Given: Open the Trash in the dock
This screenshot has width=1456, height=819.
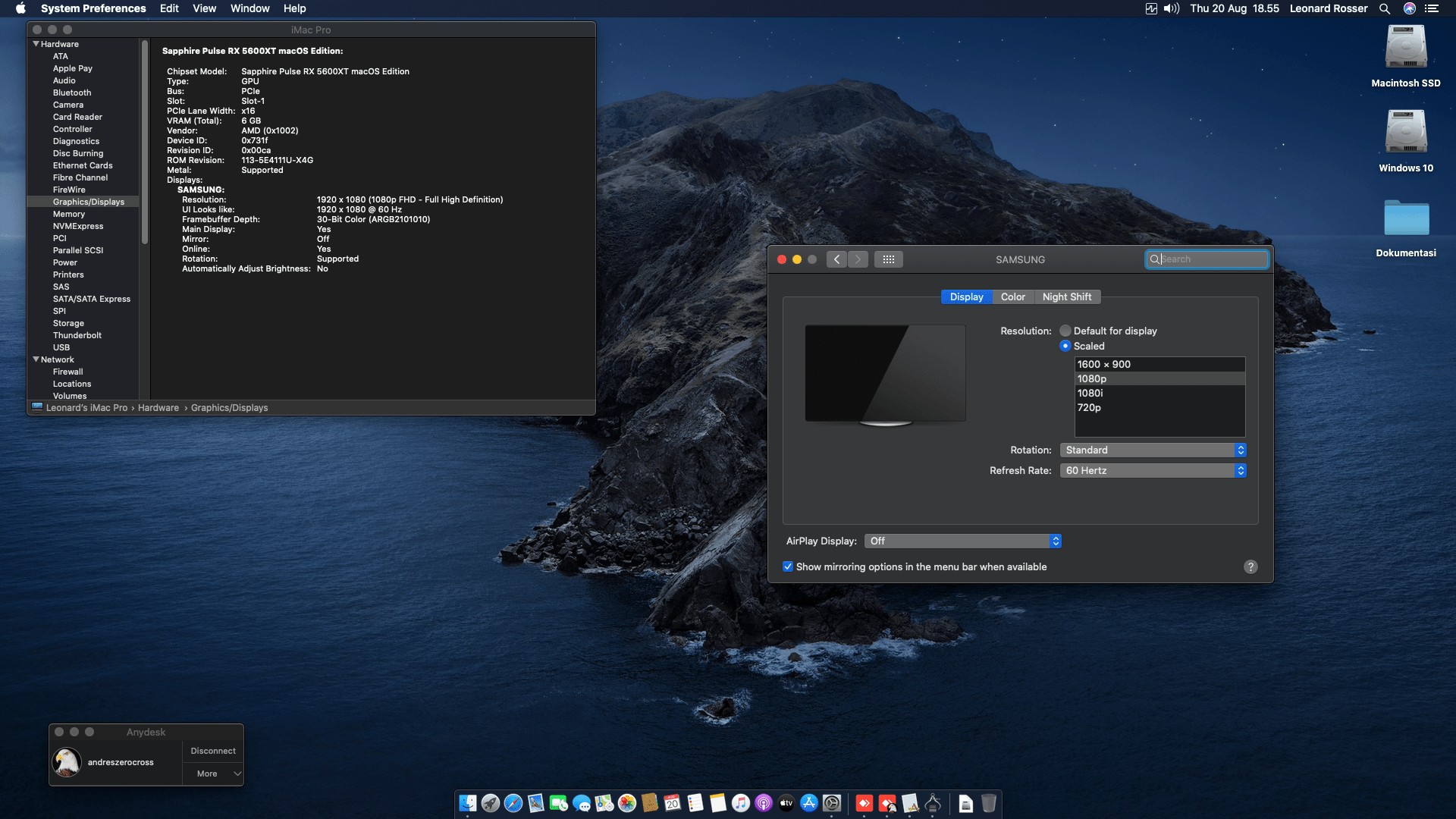Looking at the screenshot, I should tap(988, 803).
